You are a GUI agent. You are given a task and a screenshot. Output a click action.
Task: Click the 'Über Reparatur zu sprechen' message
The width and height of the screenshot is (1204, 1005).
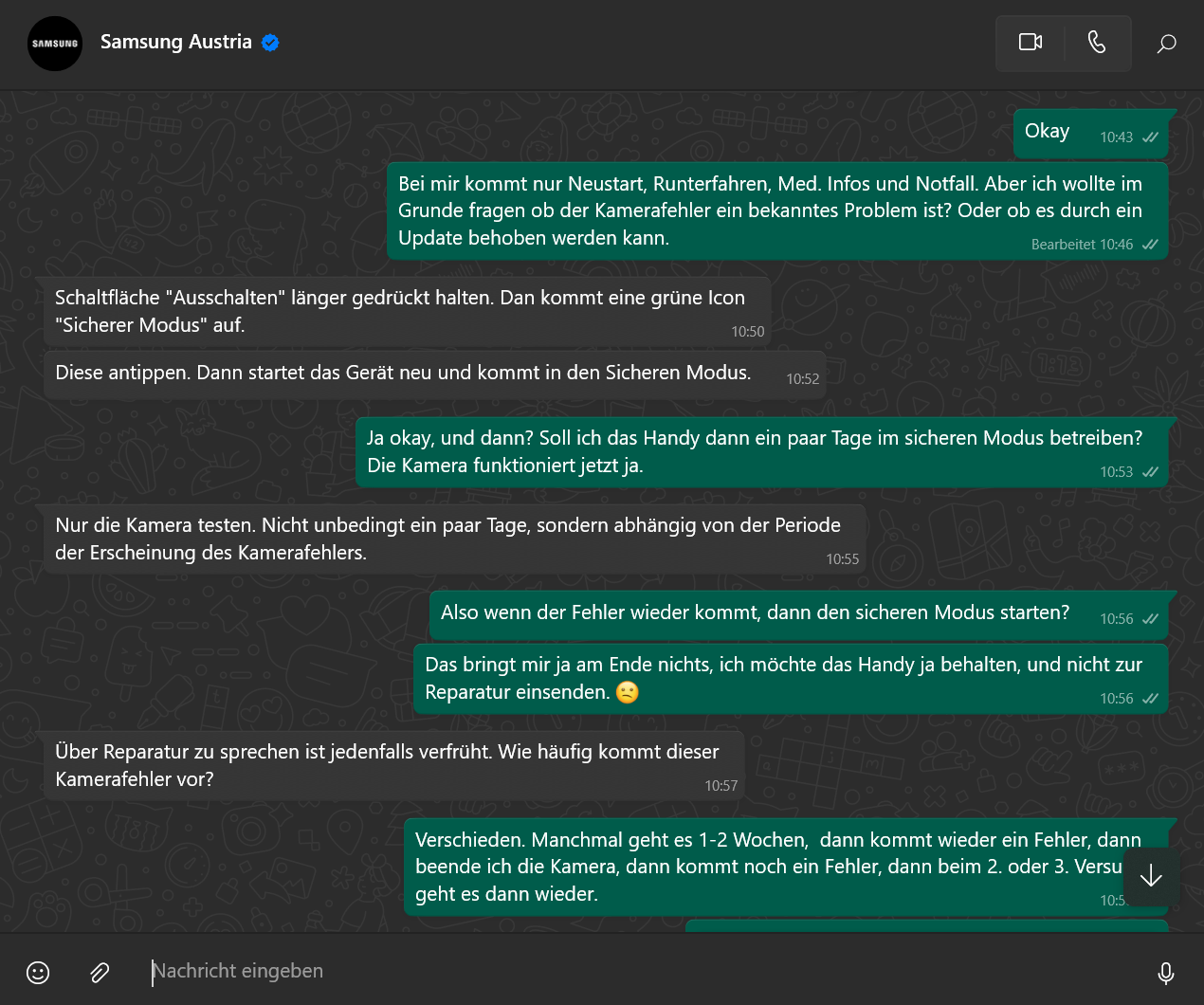[387, 765]
